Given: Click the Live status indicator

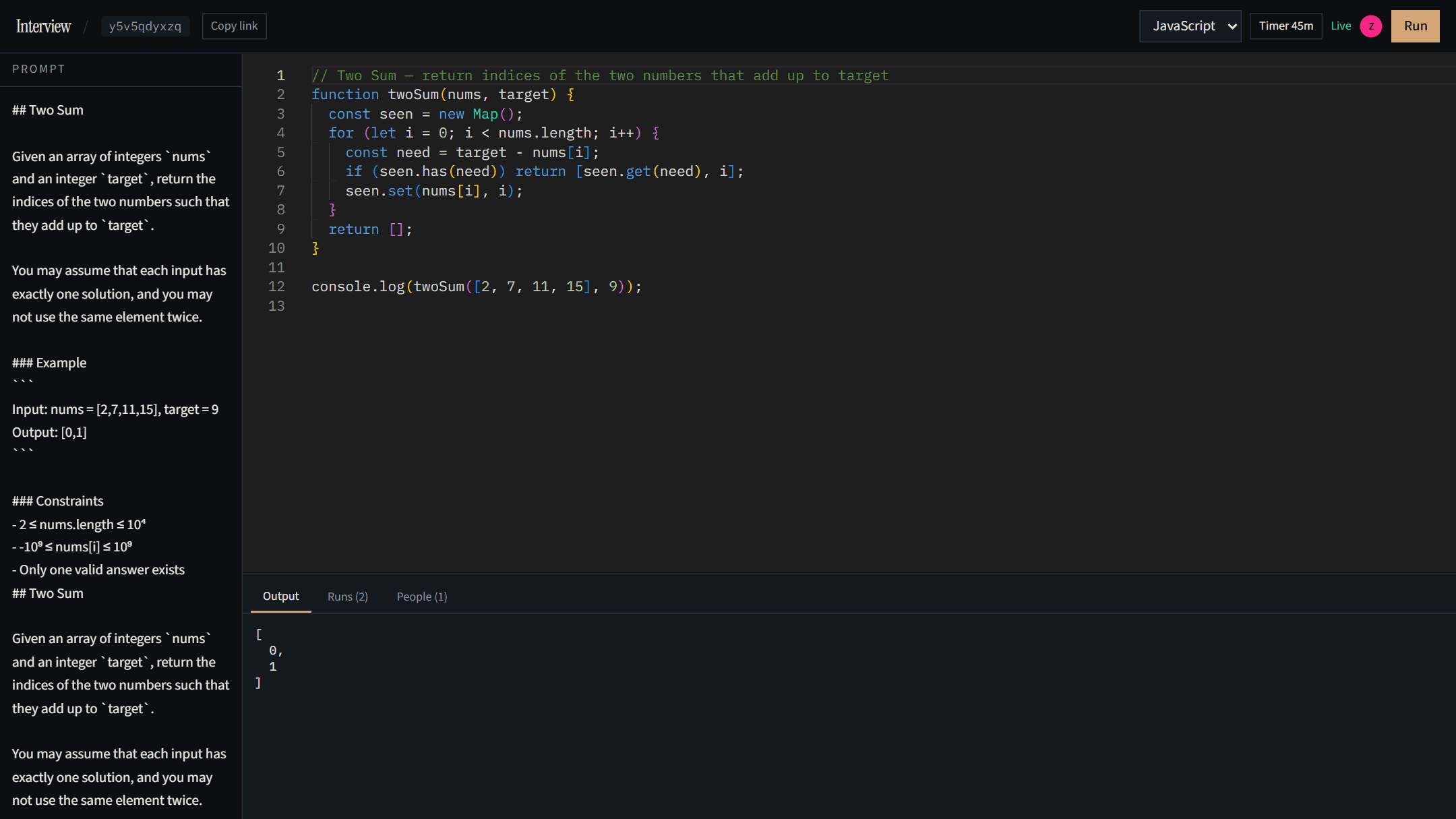Looking at the screenshot, I should point(1341,26).
